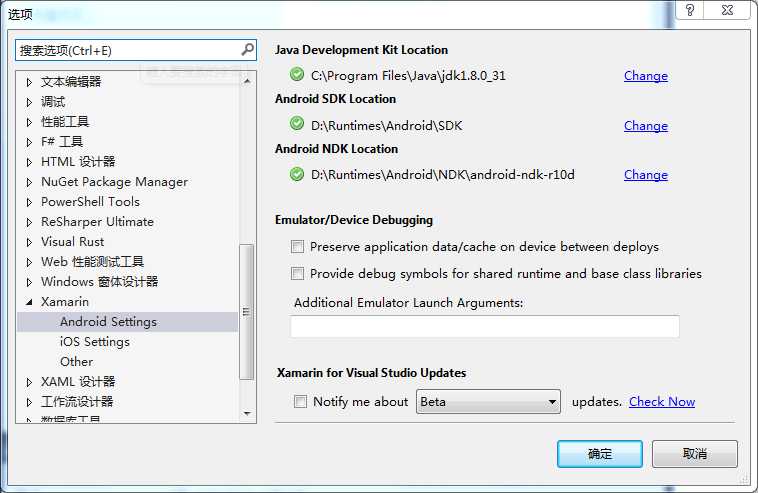Toggle Notify me about updates checkbox
The height and width of the screenshot is (493, 758).
300,402
